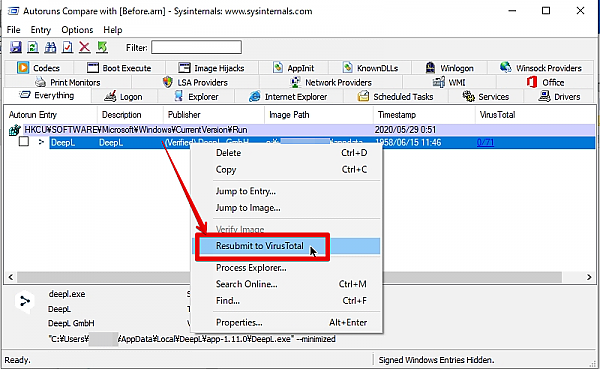Choose Search Online... in context menu
This screenshot has height=369, width=600.
(287, 284)
